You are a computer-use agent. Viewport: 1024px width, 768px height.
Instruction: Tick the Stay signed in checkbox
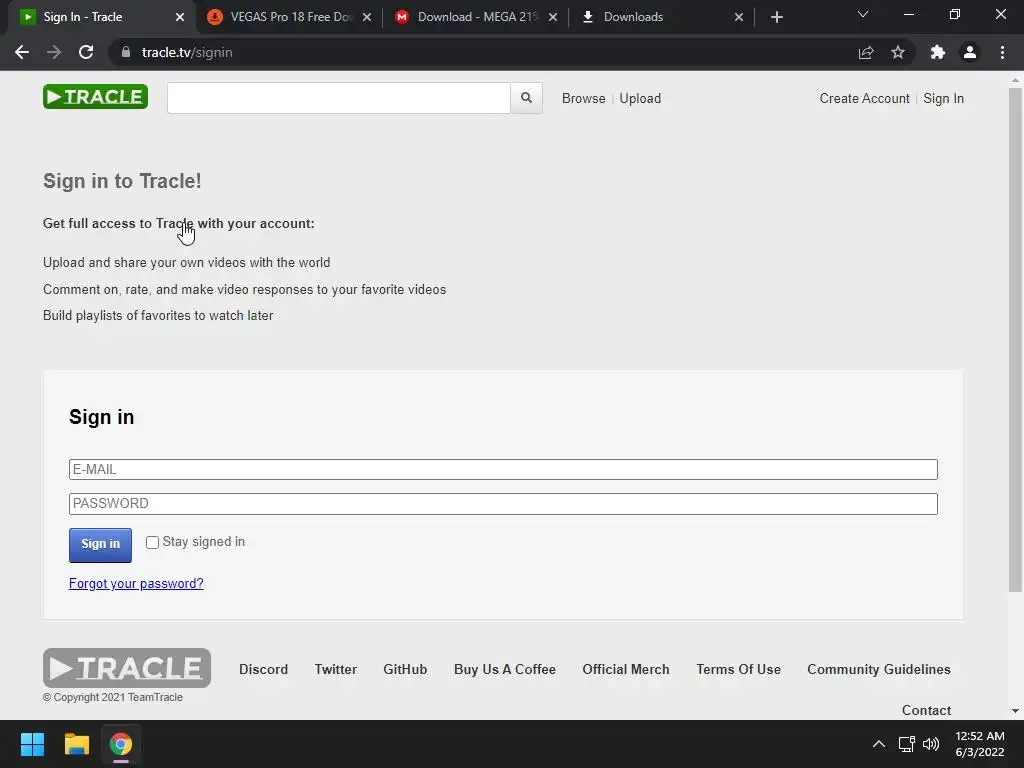152,543
